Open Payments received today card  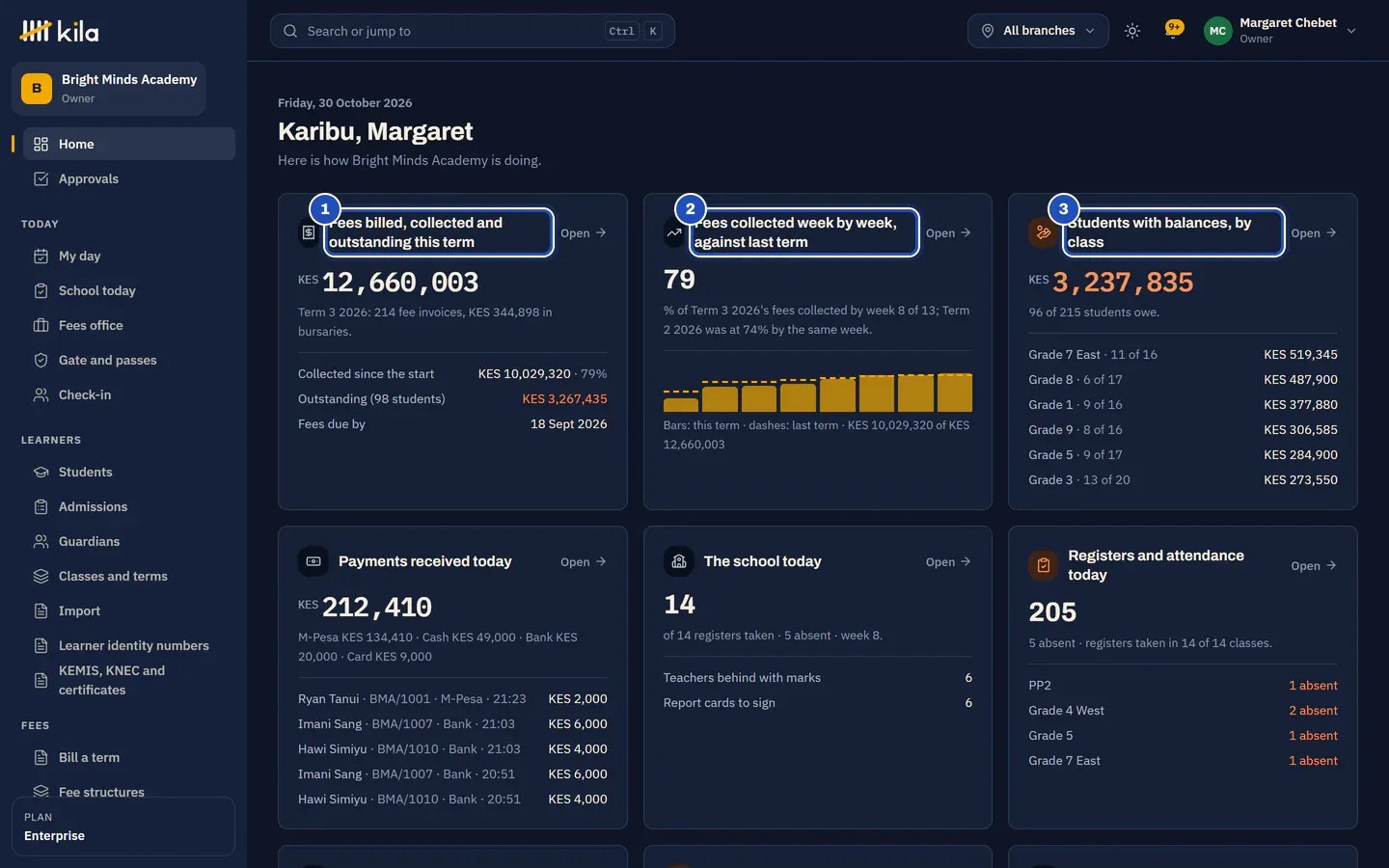(584, 561)
